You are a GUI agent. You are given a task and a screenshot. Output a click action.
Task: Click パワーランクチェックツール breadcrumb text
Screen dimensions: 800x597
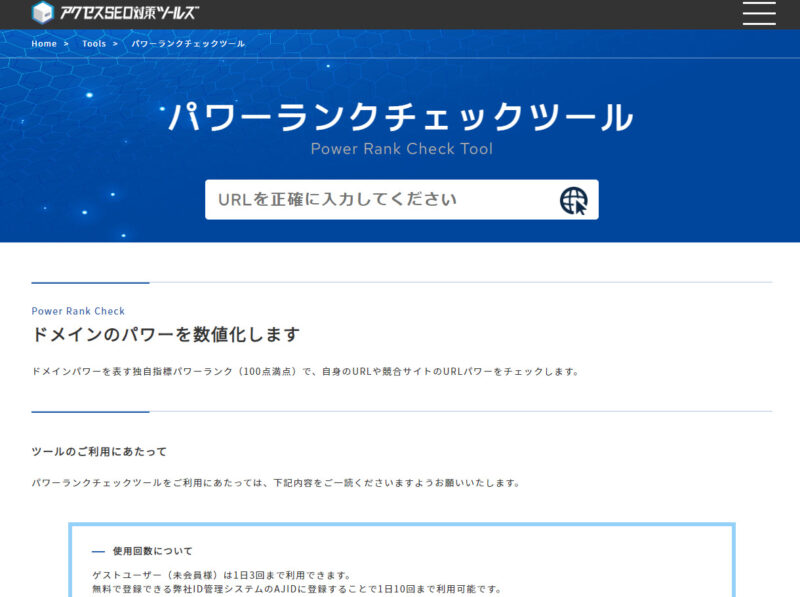188,44
